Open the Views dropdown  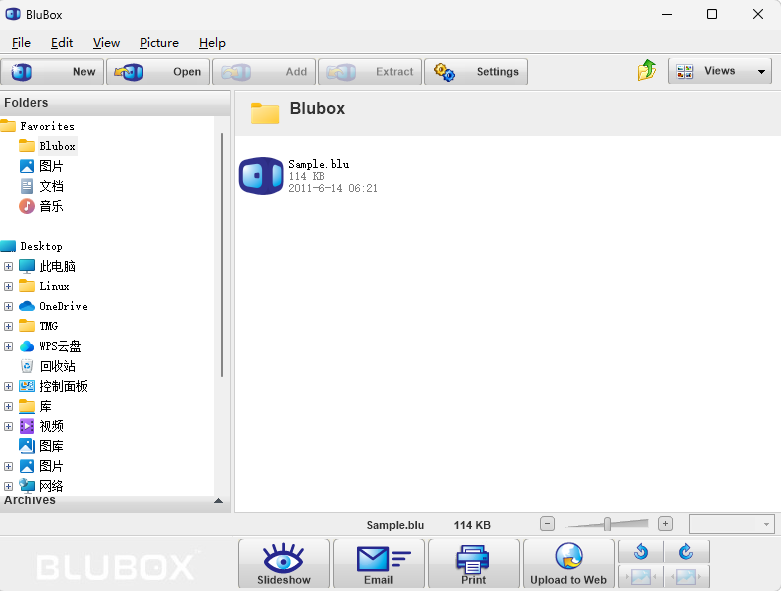[x=720, y=71]
